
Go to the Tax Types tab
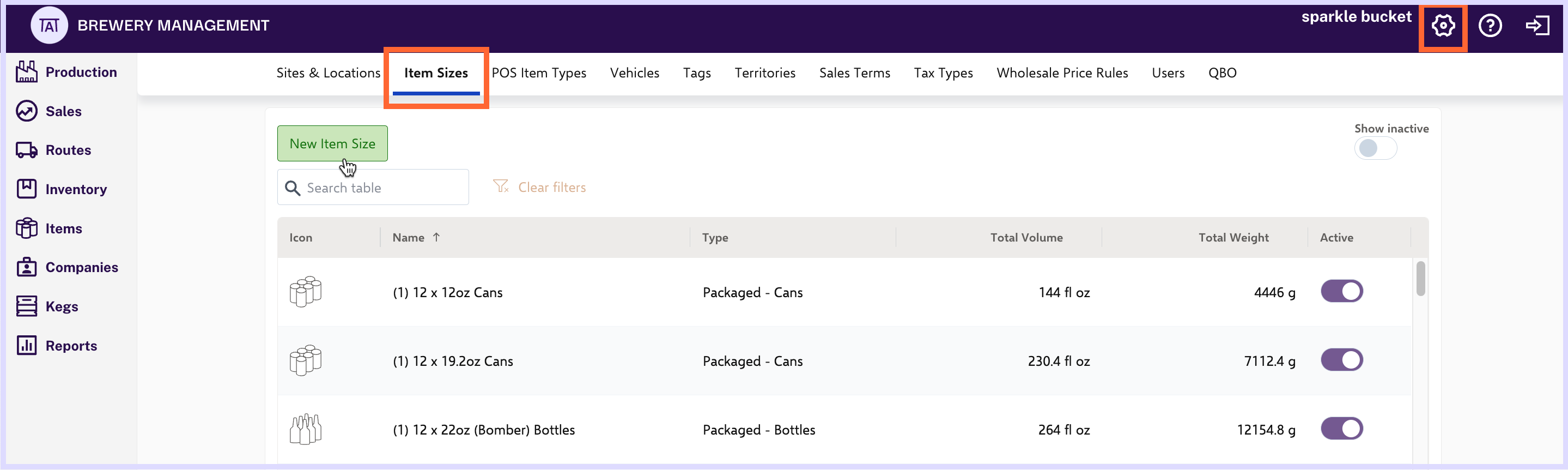click(x=943, y=73)
